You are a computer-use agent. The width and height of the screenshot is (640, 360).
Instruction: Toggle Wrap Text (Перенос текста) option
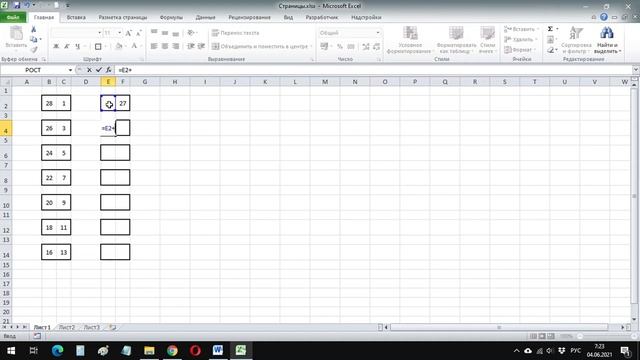tap(236, 33)
